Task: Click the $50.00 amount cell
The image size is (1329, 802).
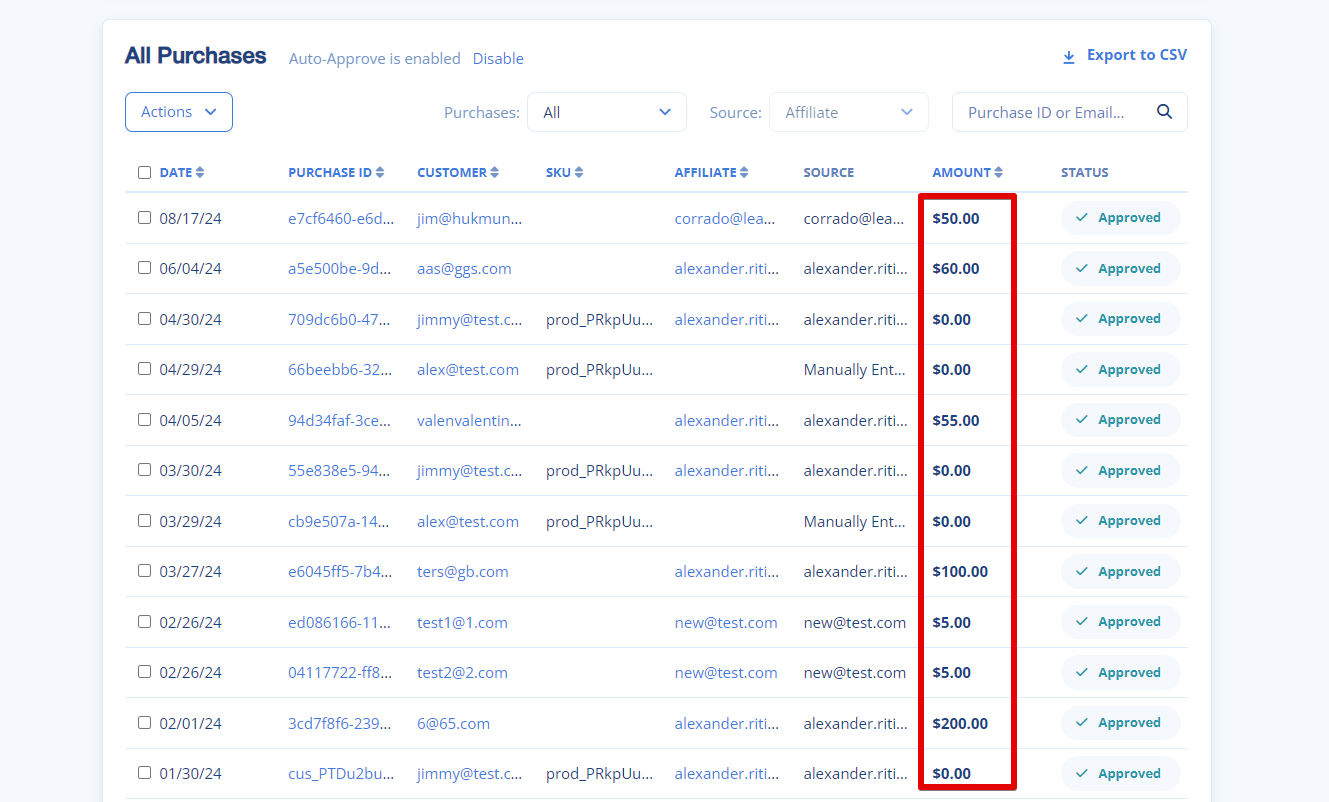Action: pos(956,218)
